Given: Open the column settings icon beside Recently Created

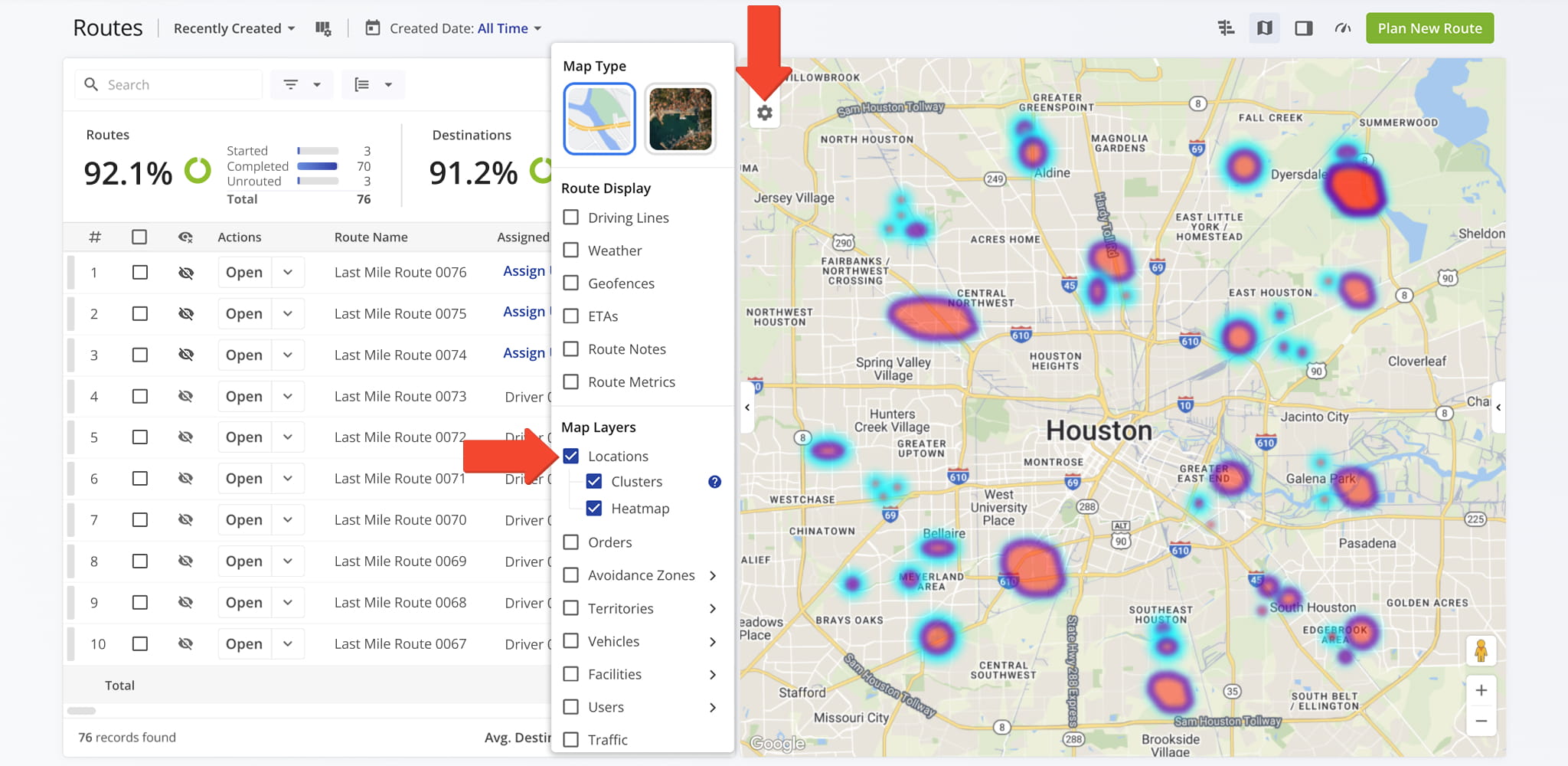Looking at the screenshot, I should tap(323, 28).
